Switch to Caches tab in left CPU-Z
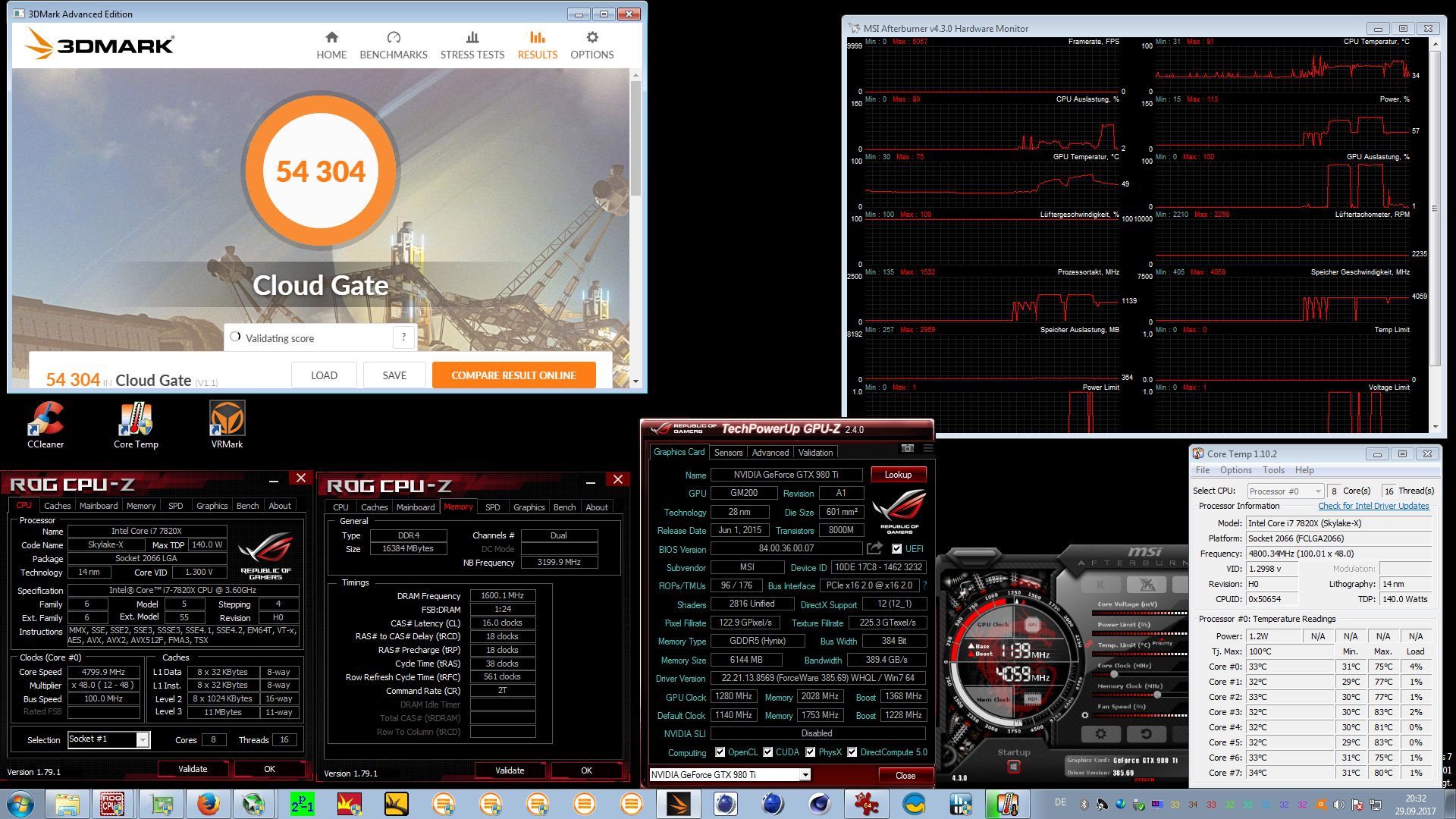The image size is (1456, 819). point(57,506)
